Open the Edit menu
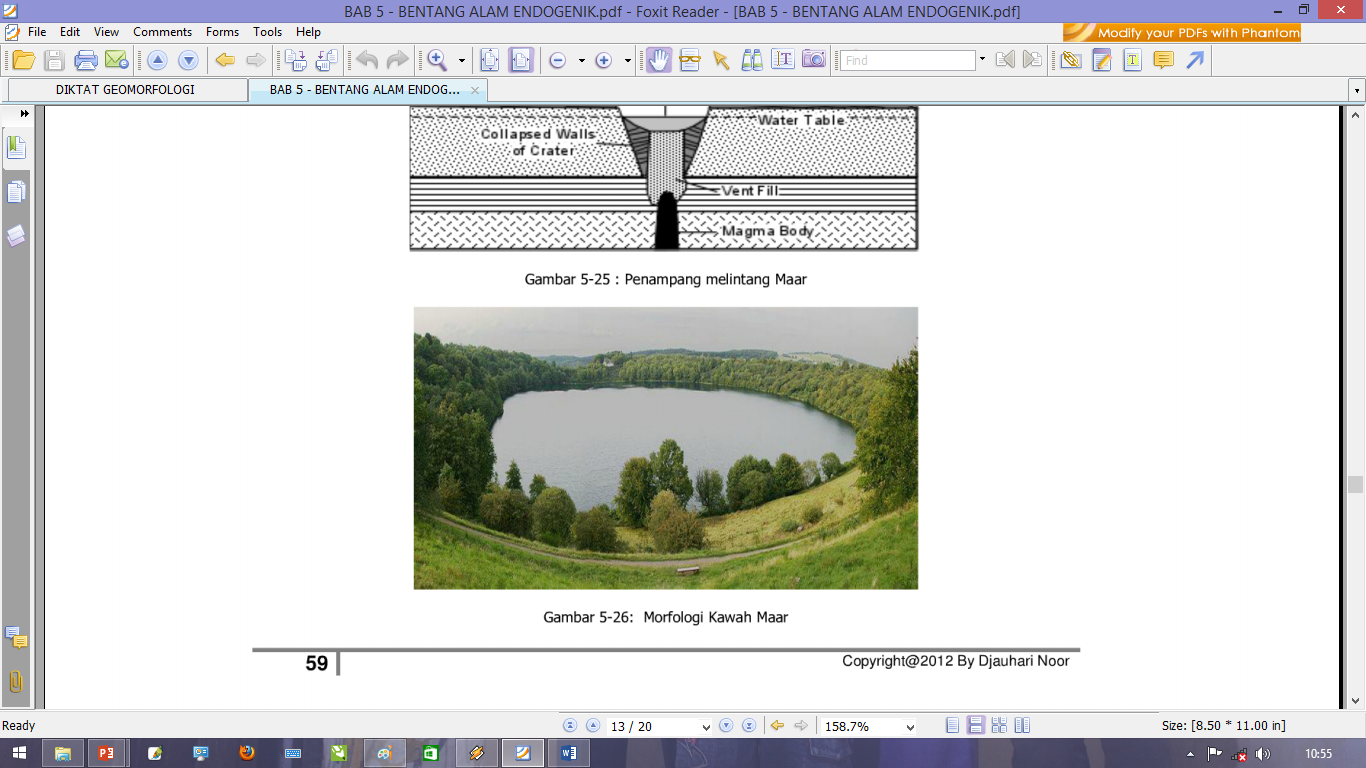Image resolution: width=1366 pixels, height=768 pixels. (x=70, y=32)
